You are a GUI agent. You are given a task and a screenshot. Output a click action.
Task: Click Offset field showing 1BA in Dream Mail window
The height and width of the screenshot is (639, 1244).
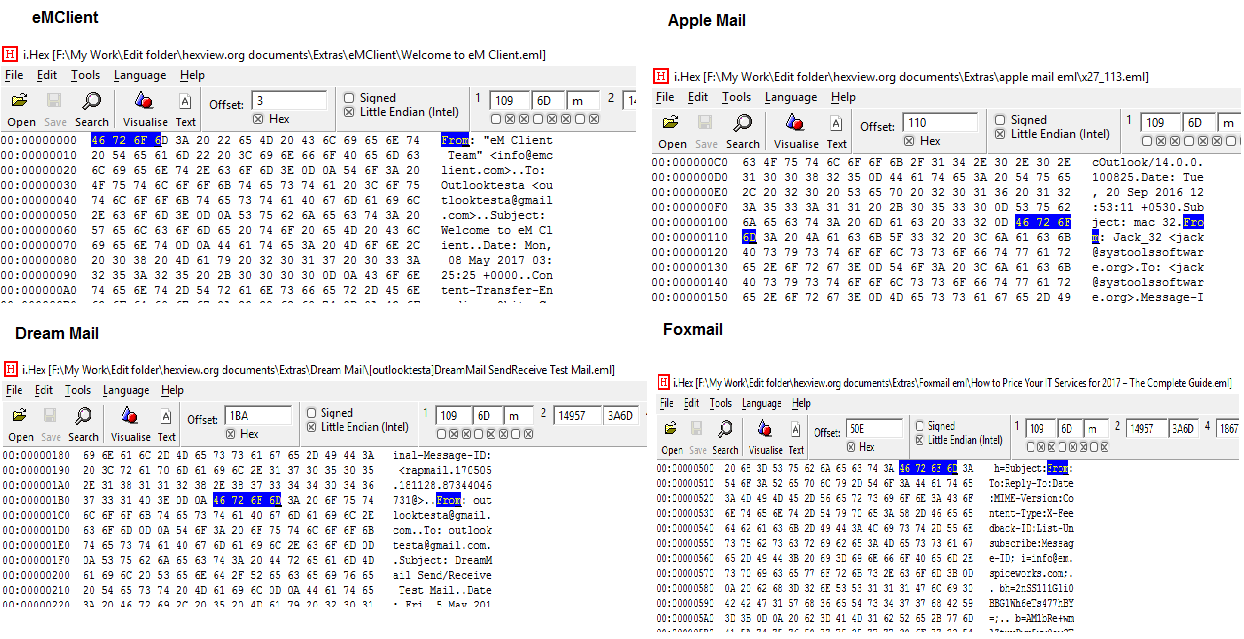(x=258, y=415)
